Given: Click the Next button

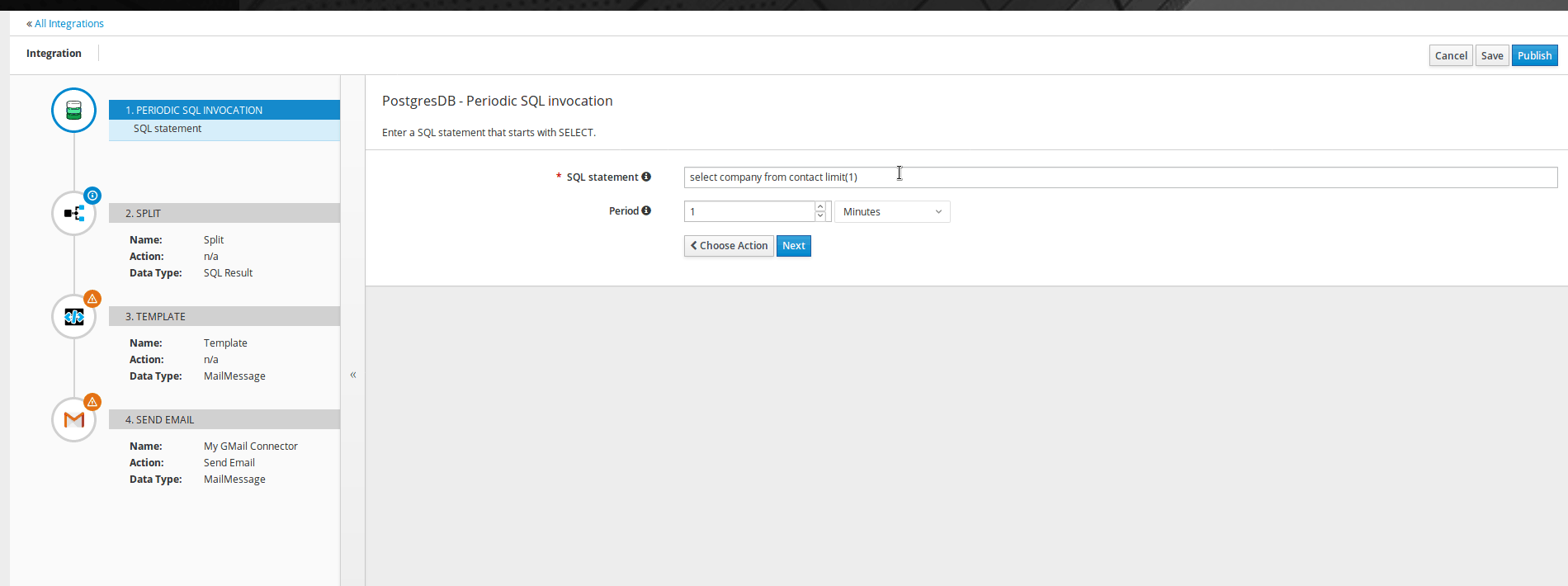Looking at the screenshot, I should (794, 246).
